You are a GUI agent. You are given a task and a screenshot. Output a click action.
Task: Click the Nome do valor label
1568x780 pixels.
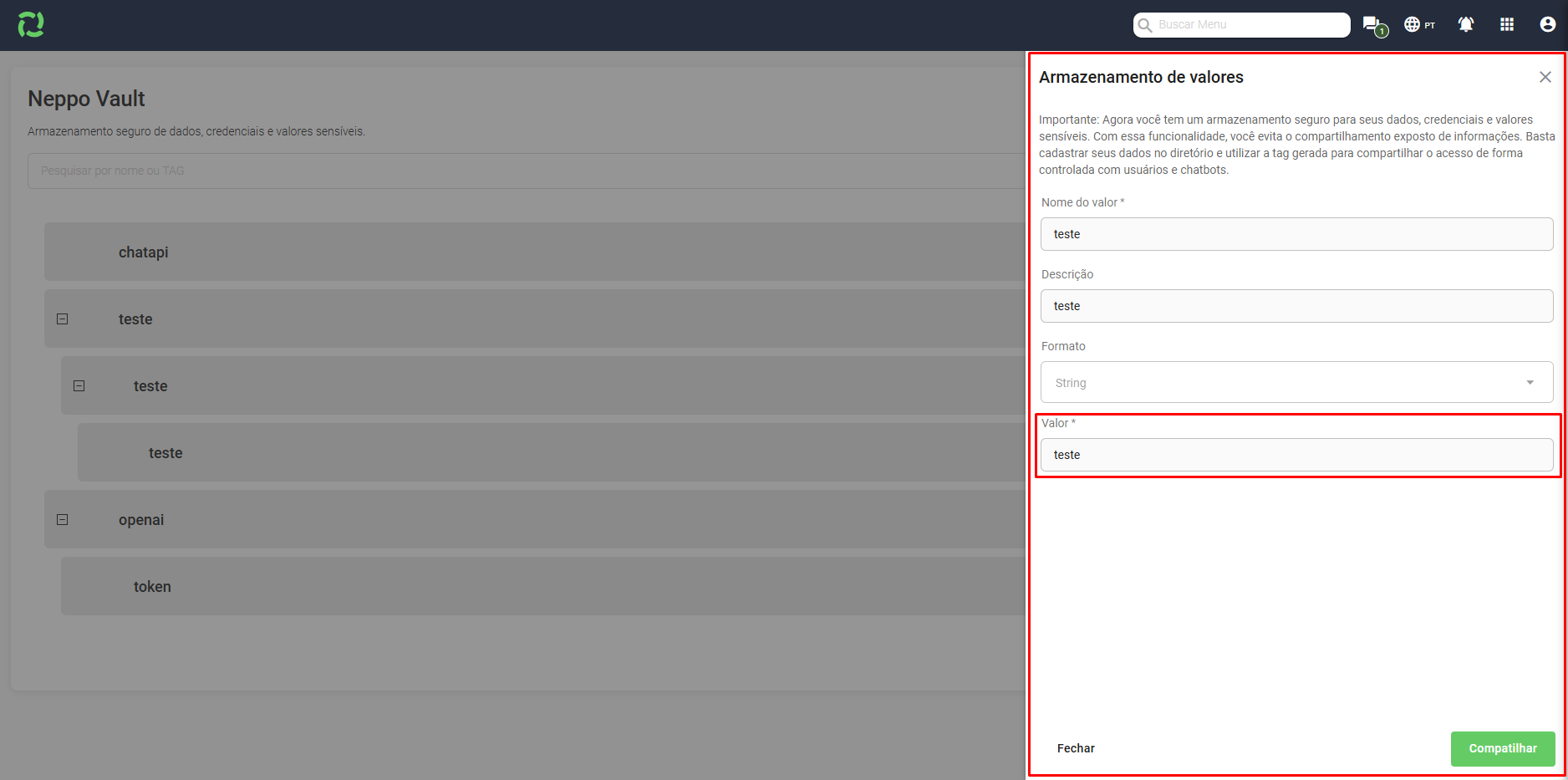(x=1082, y=202)
